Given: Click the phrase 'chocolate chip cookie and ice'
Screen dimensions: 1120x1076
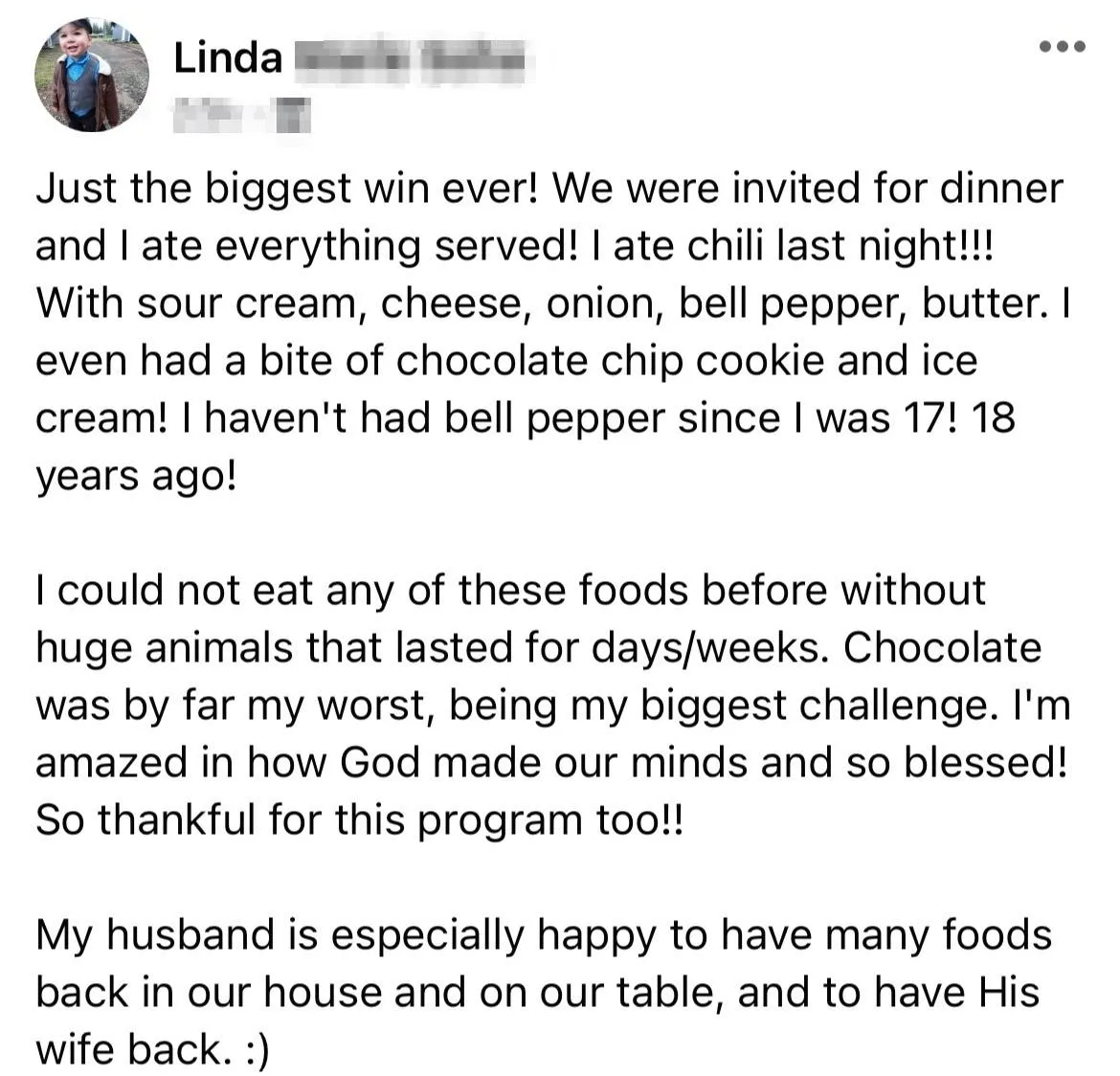Looking at the screenshot, I should (x=685, y=361).
